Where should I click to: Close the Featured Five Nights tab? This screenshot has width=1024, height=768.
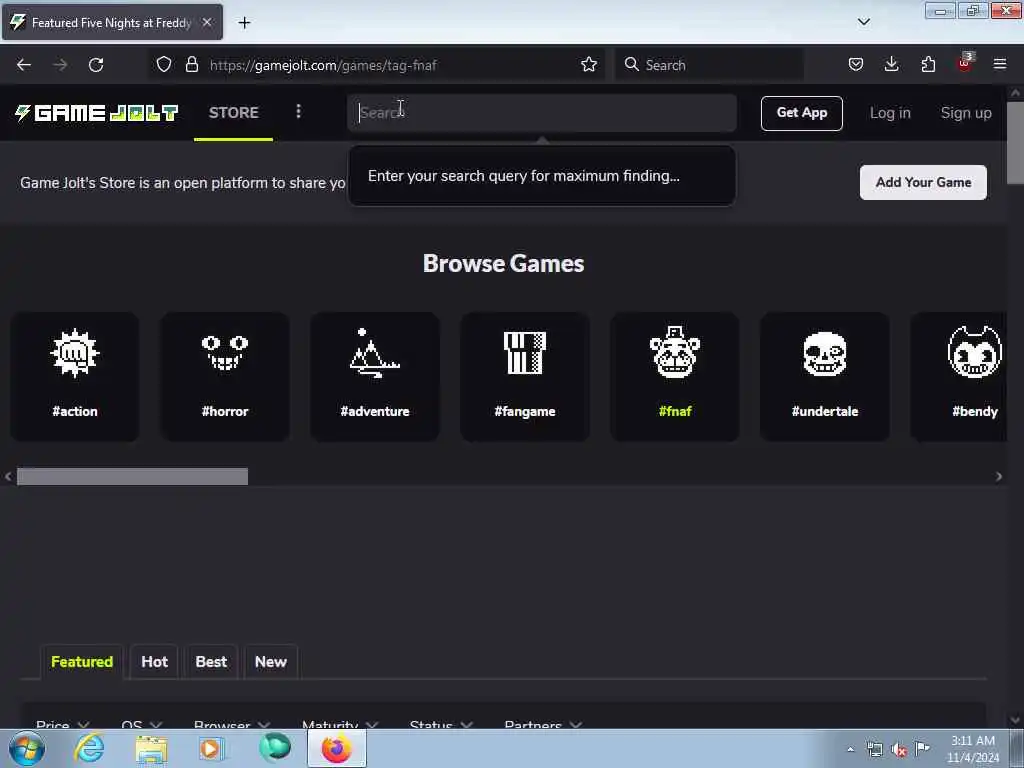(207, 23)
